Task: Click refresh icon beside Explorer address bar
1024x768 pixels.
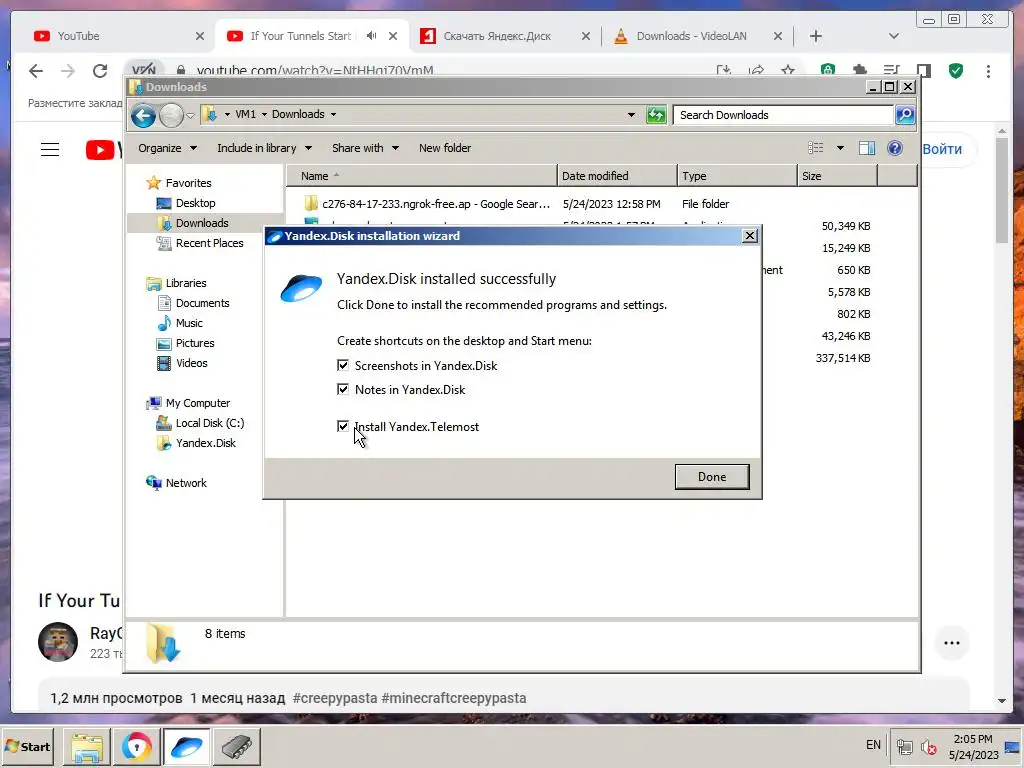Action: click(656, 115)
